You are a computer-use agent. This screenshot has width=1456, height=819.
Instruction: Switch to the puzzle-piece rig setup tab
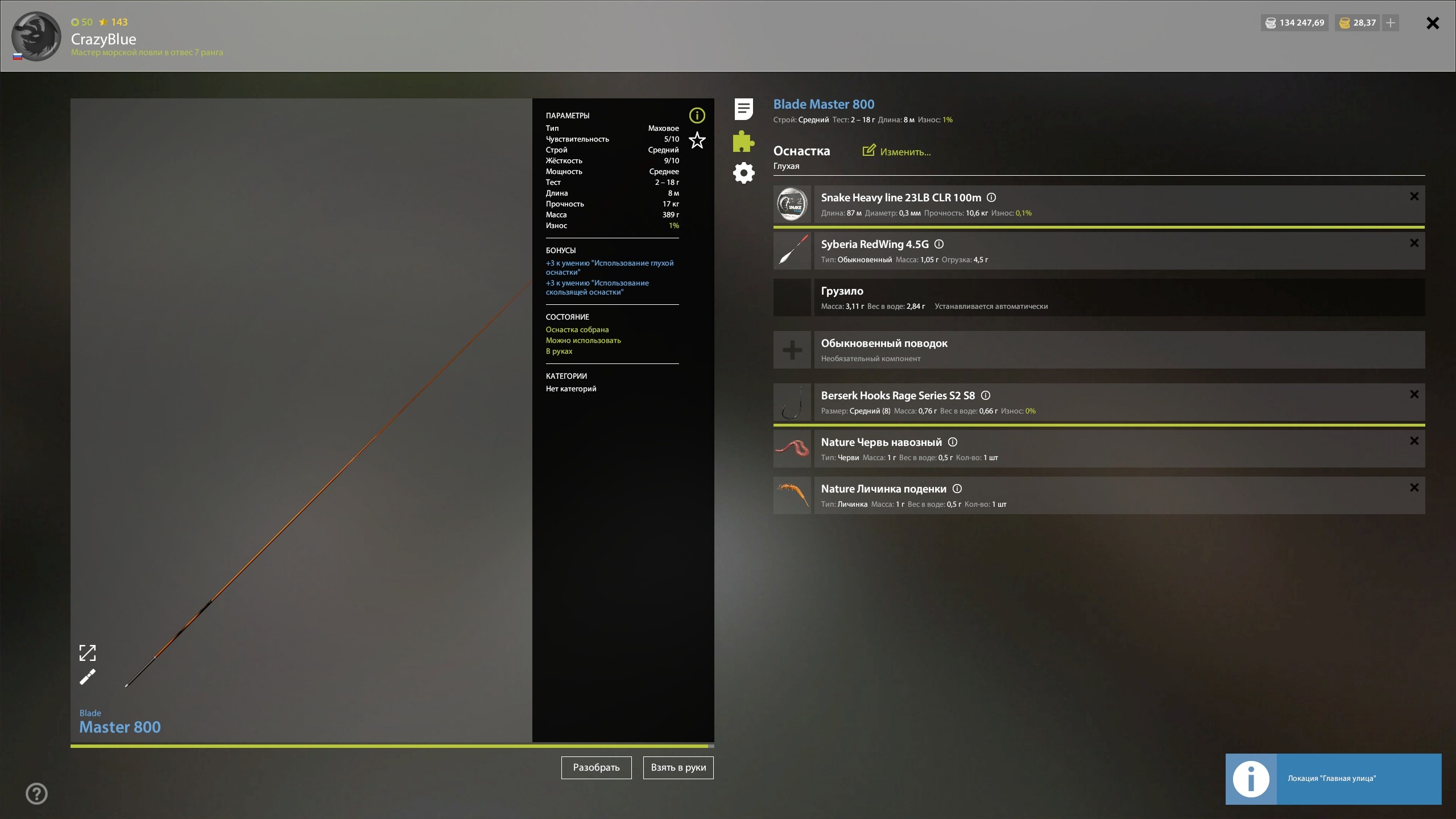743,141
